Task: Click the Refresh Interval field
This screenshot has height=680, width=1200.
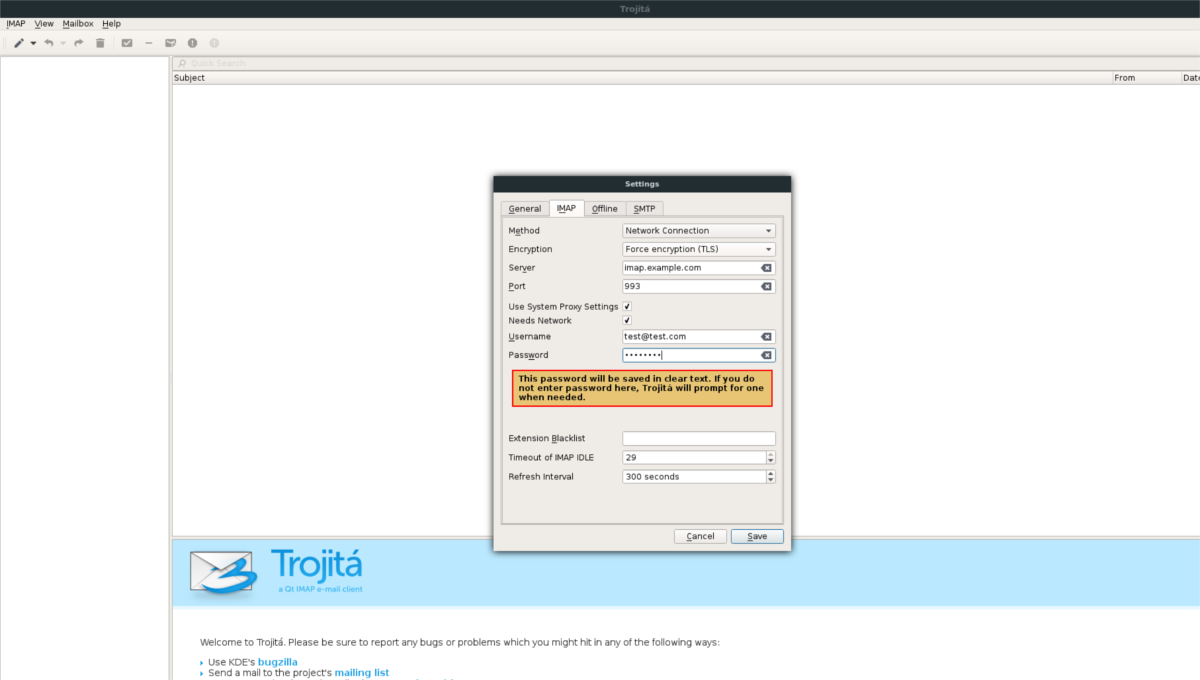Action: tap(693, 477)
